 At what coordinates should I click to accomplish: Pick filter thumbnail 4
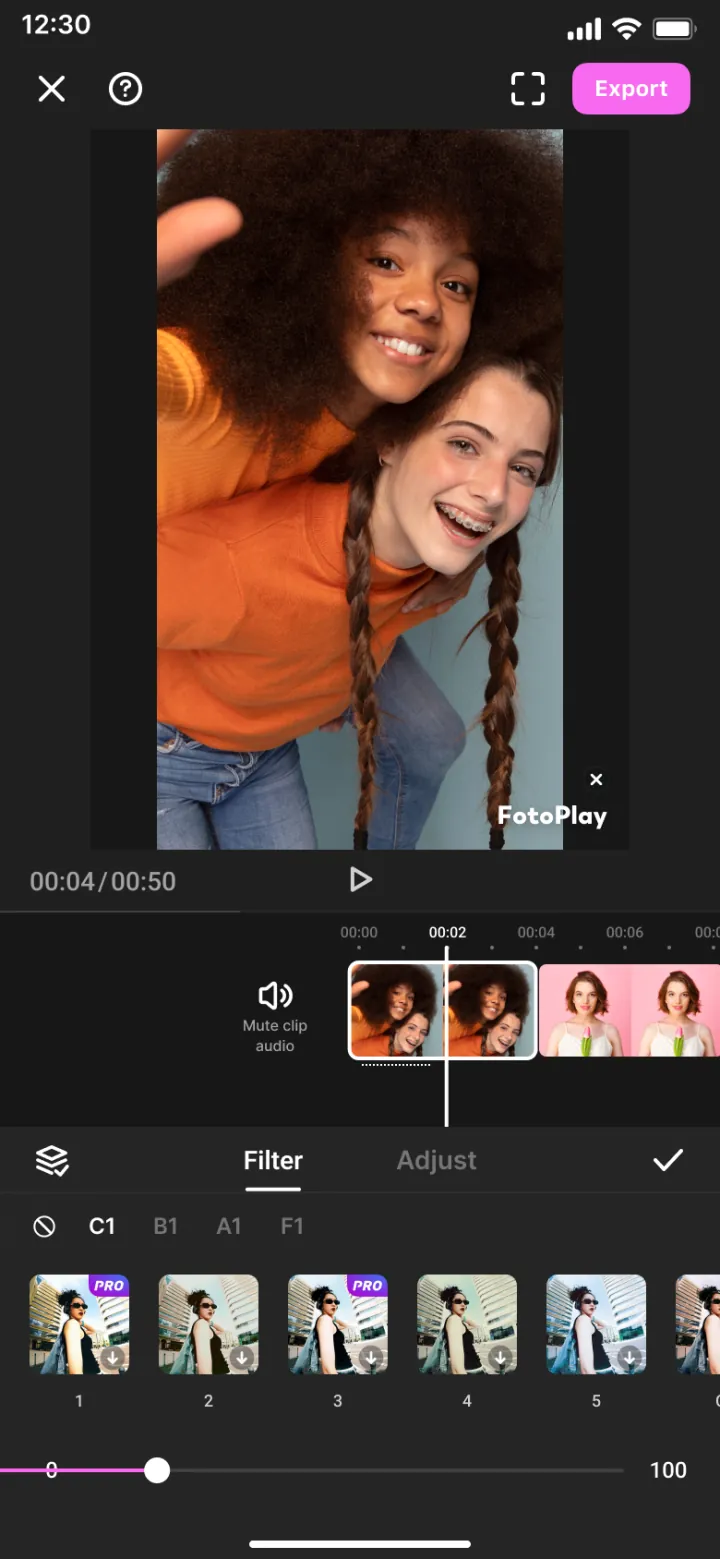tap(467, 1324)
